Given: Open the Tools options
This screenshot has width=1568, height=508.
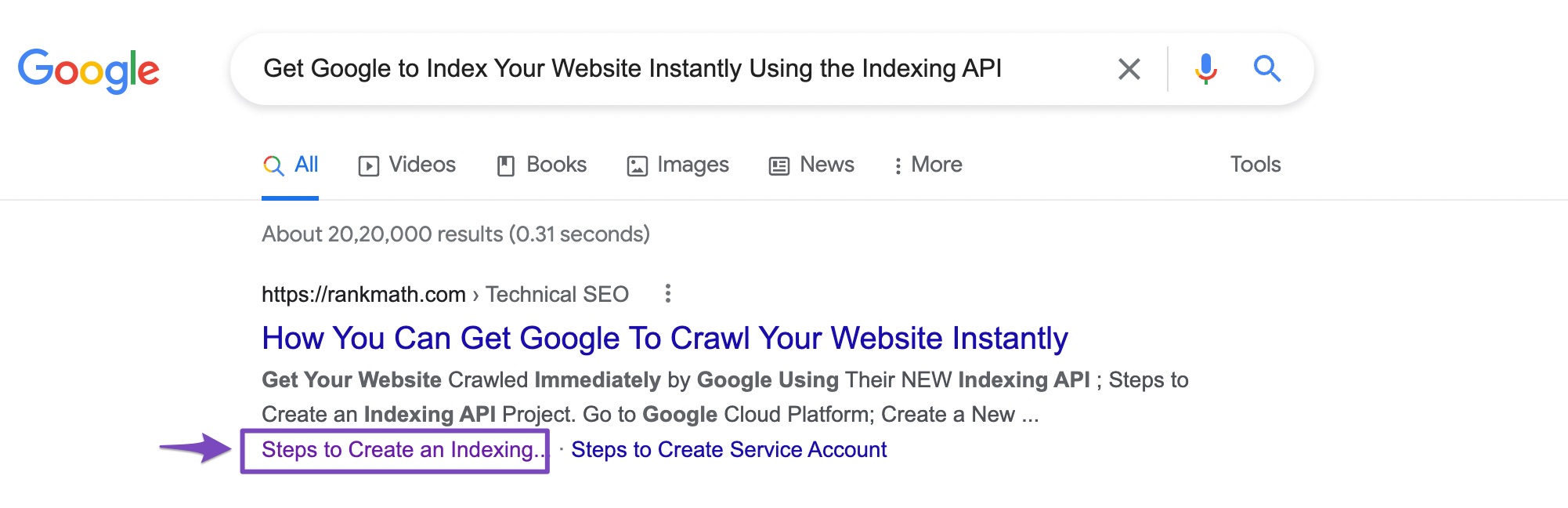Looking at the screenshot, I should tap(1255, 165).
